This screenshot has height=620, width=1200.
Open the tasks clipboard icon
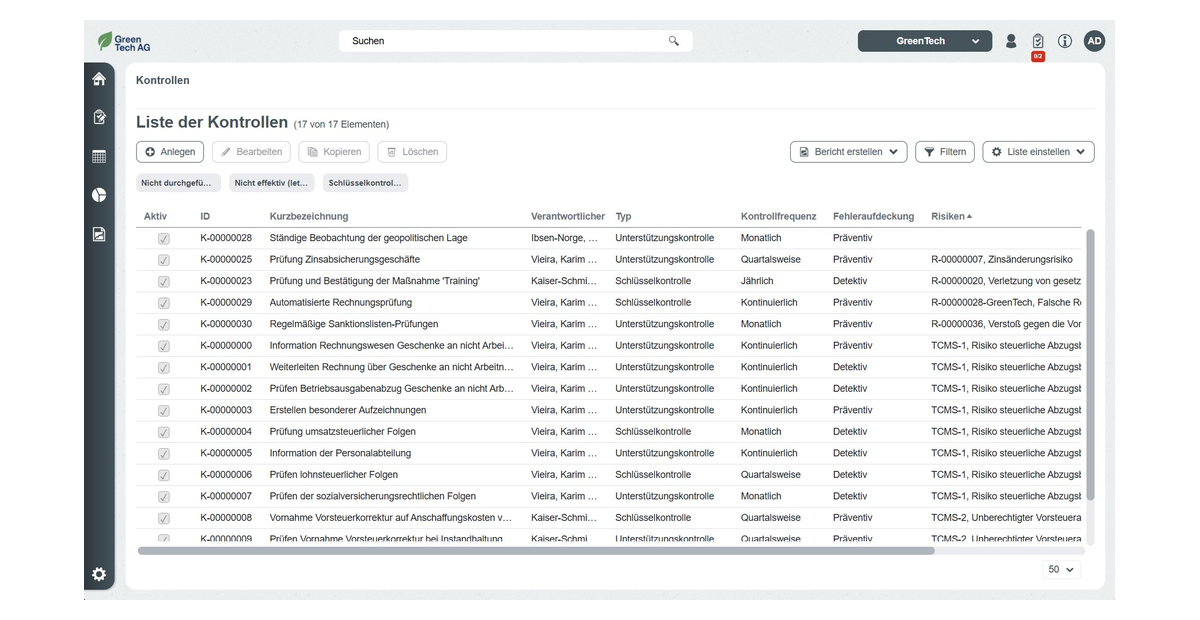[1038, 41]
